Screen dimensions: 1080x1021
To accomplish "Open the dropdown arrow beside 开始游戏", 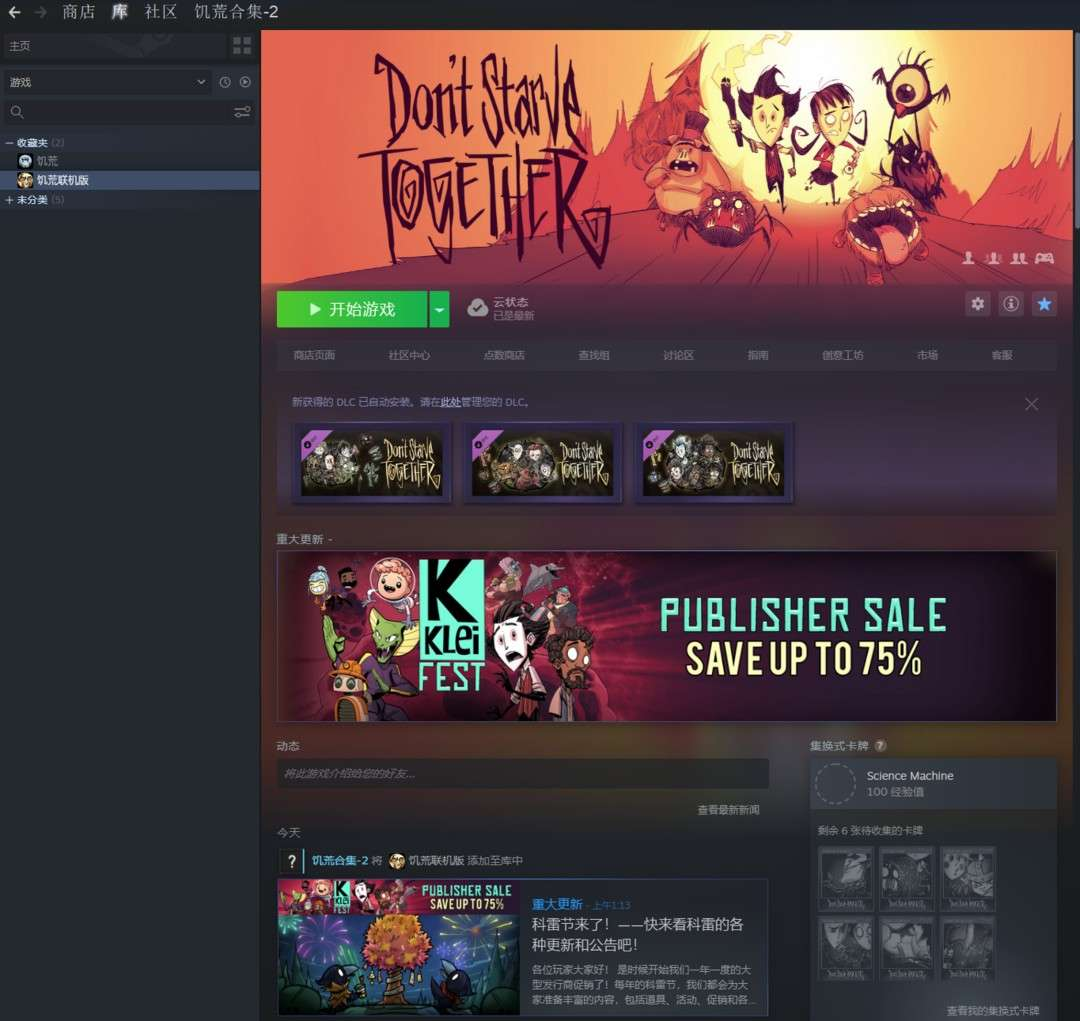I will (439, 310).
